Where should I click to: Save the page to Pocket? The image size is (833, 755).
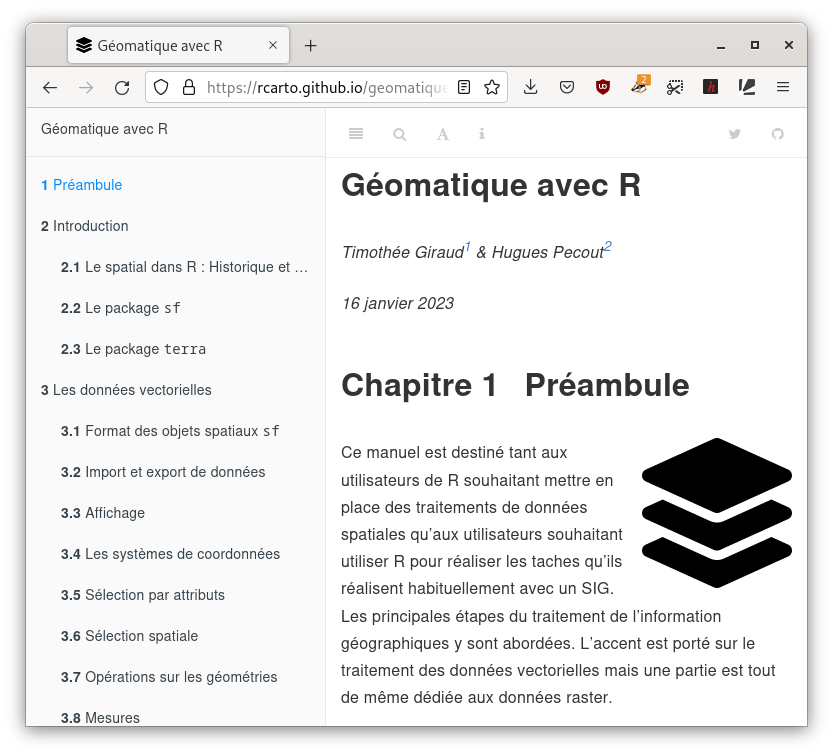pyautogui.click(x=567, y=87)
